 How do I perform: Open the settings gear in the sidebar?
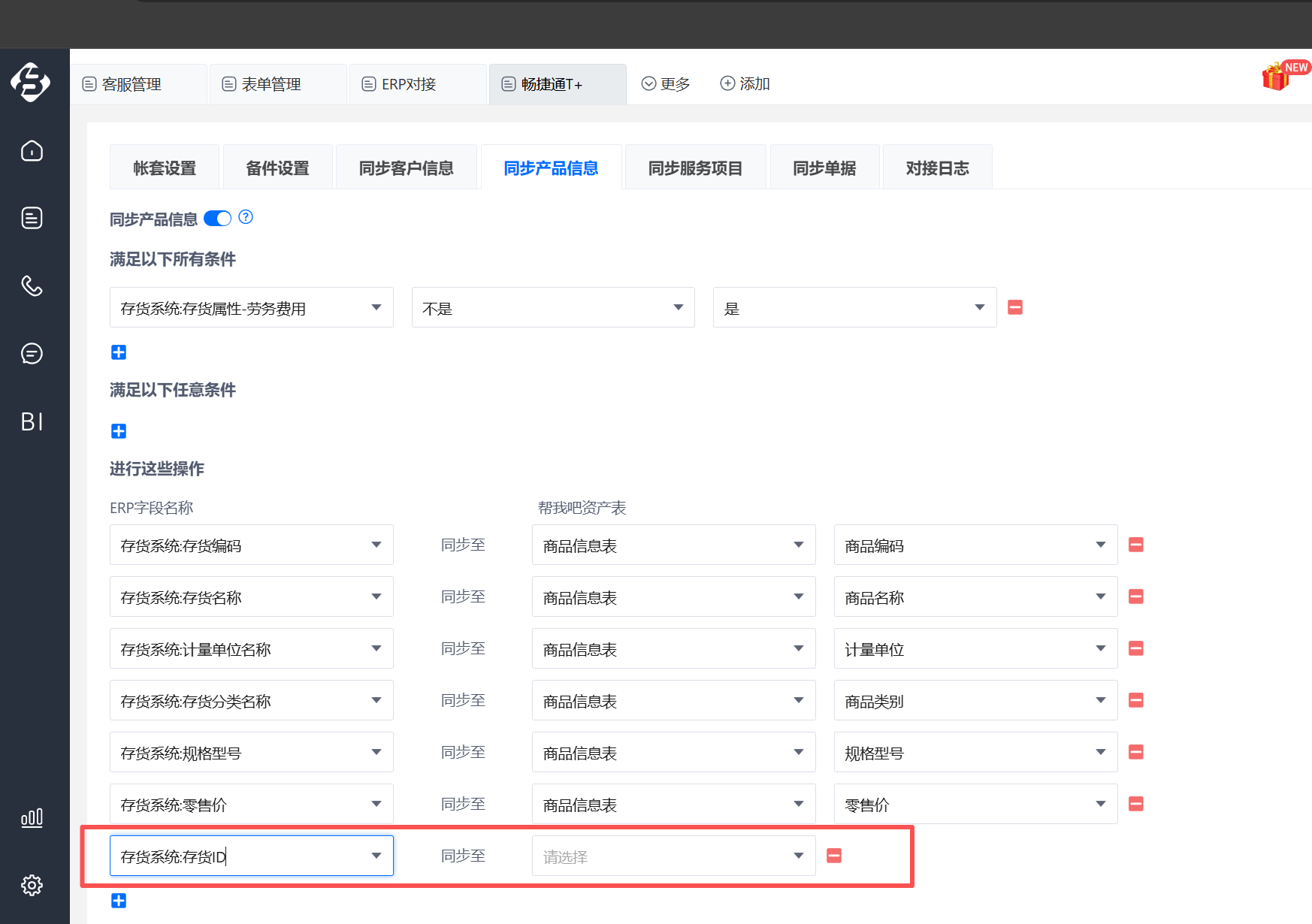click(x=32, y=885)
